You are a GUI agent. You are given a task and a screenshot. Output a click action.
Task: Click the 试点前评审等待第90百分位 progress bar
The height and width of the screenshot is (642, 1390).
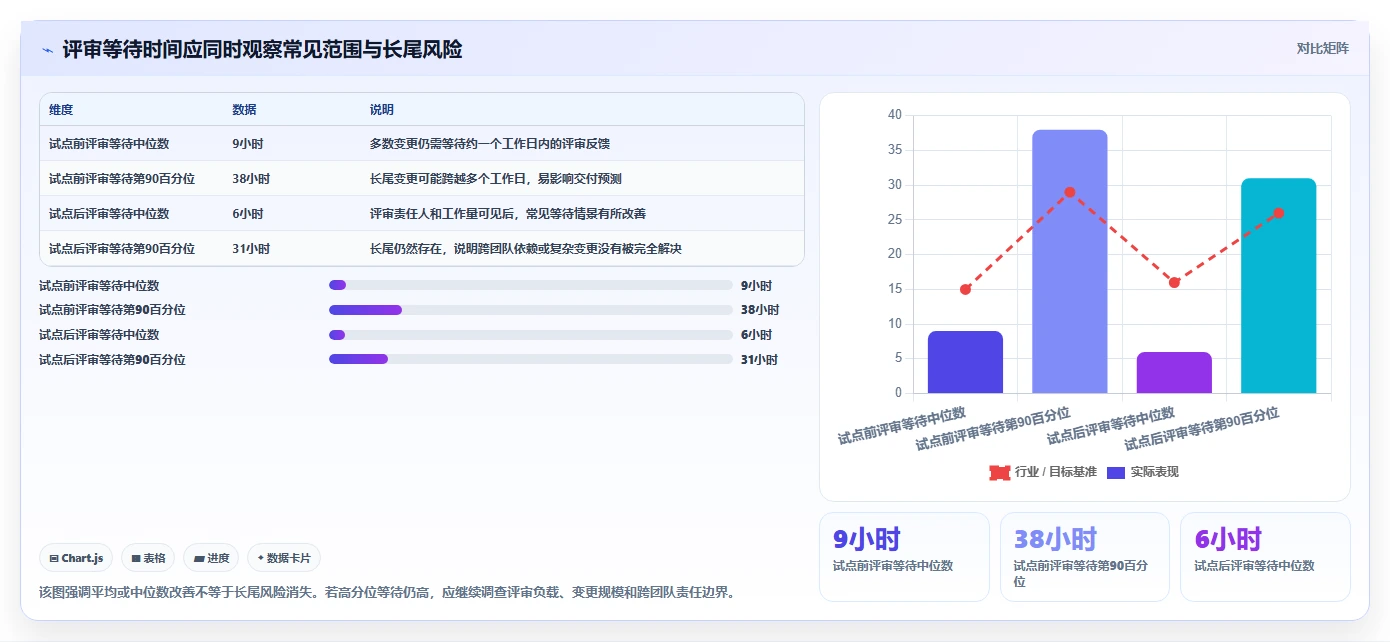point(531,310)
